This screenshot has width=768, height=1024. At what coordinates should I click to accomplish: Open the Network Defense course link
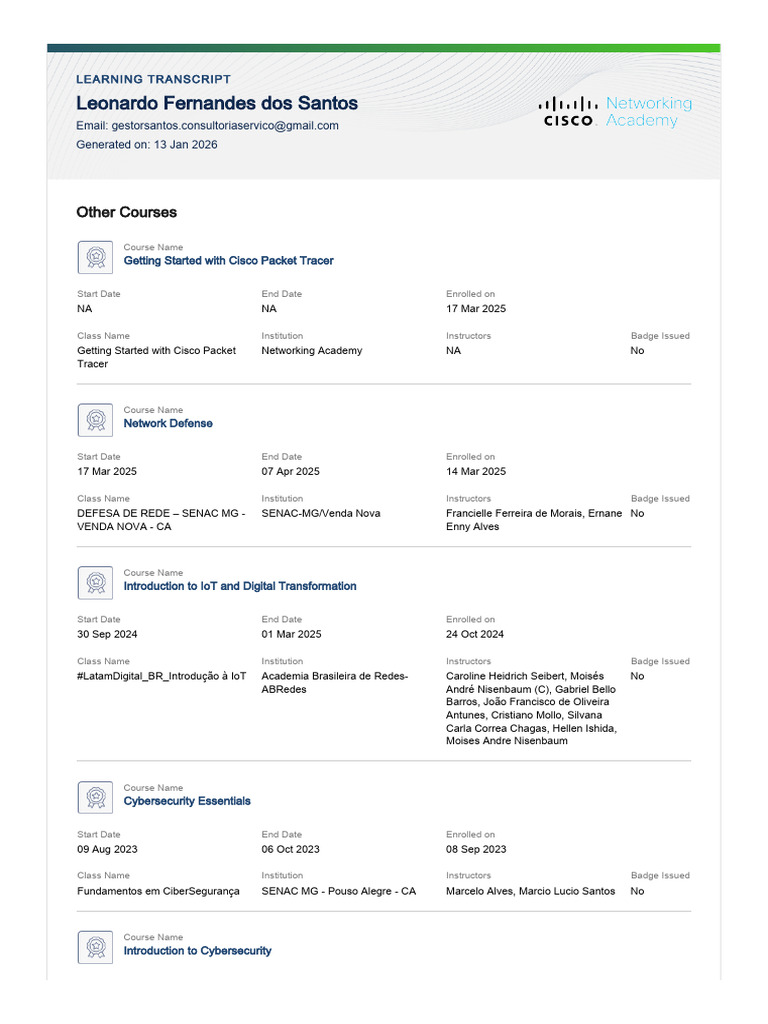pos(168,424)
